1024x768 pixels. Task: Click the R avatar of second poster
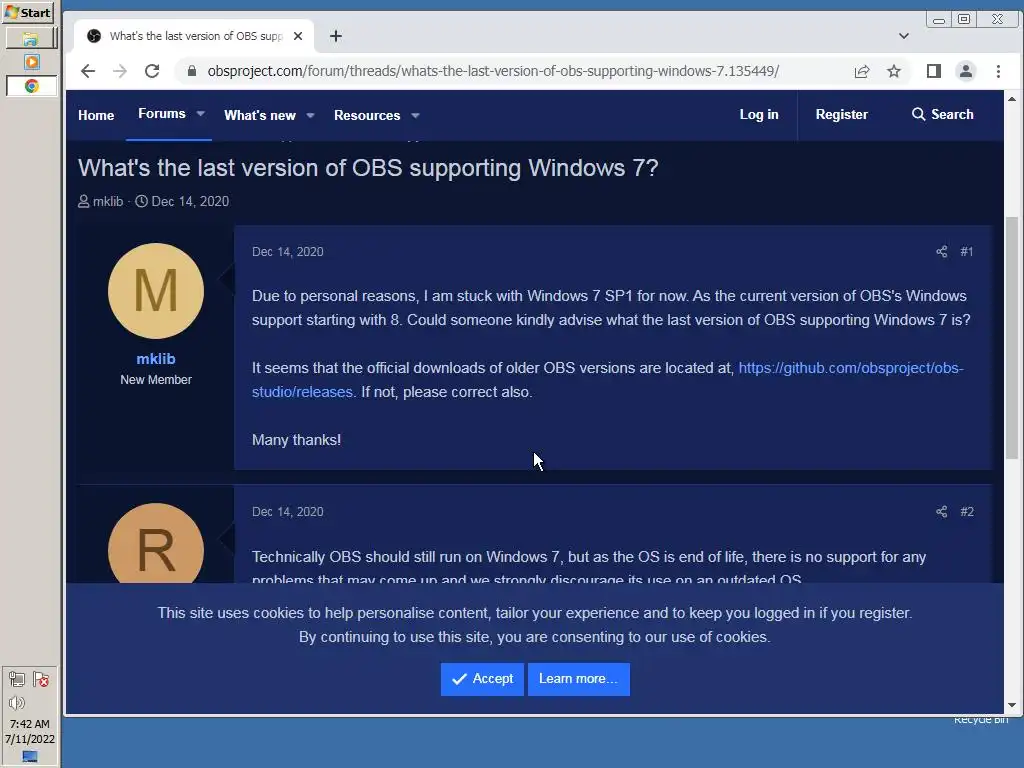point(156,543)
